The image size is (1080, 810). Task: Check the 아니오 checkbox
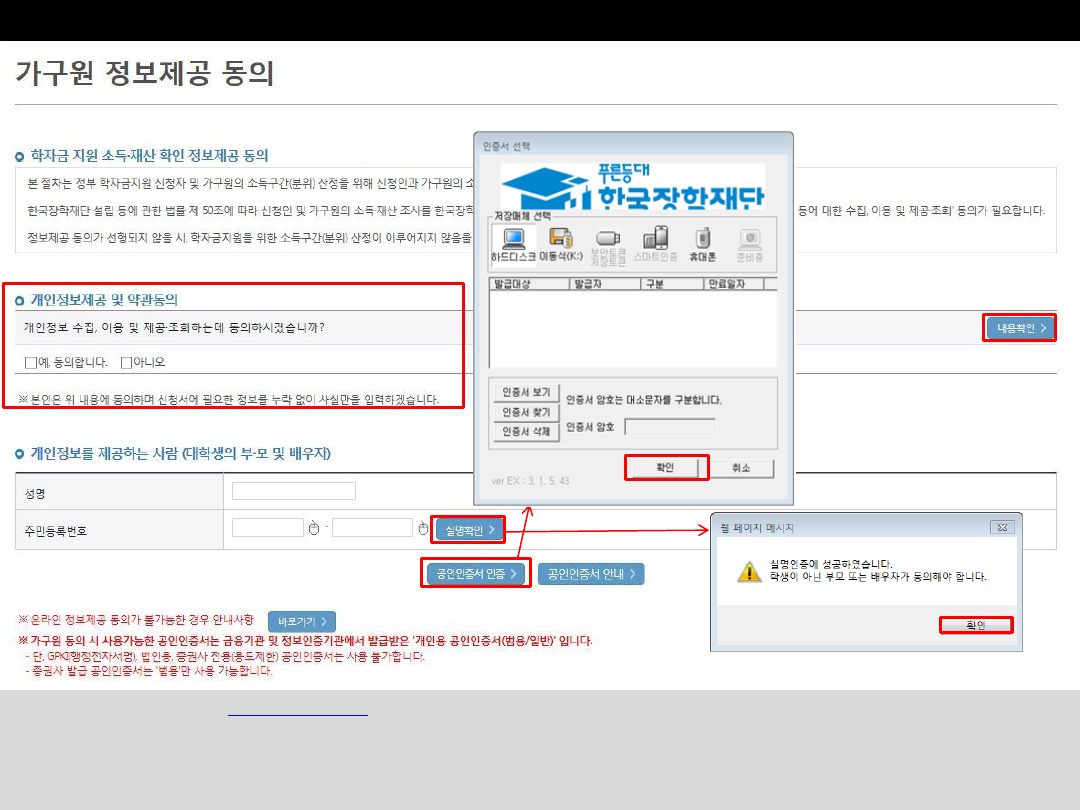click(127, 362)
